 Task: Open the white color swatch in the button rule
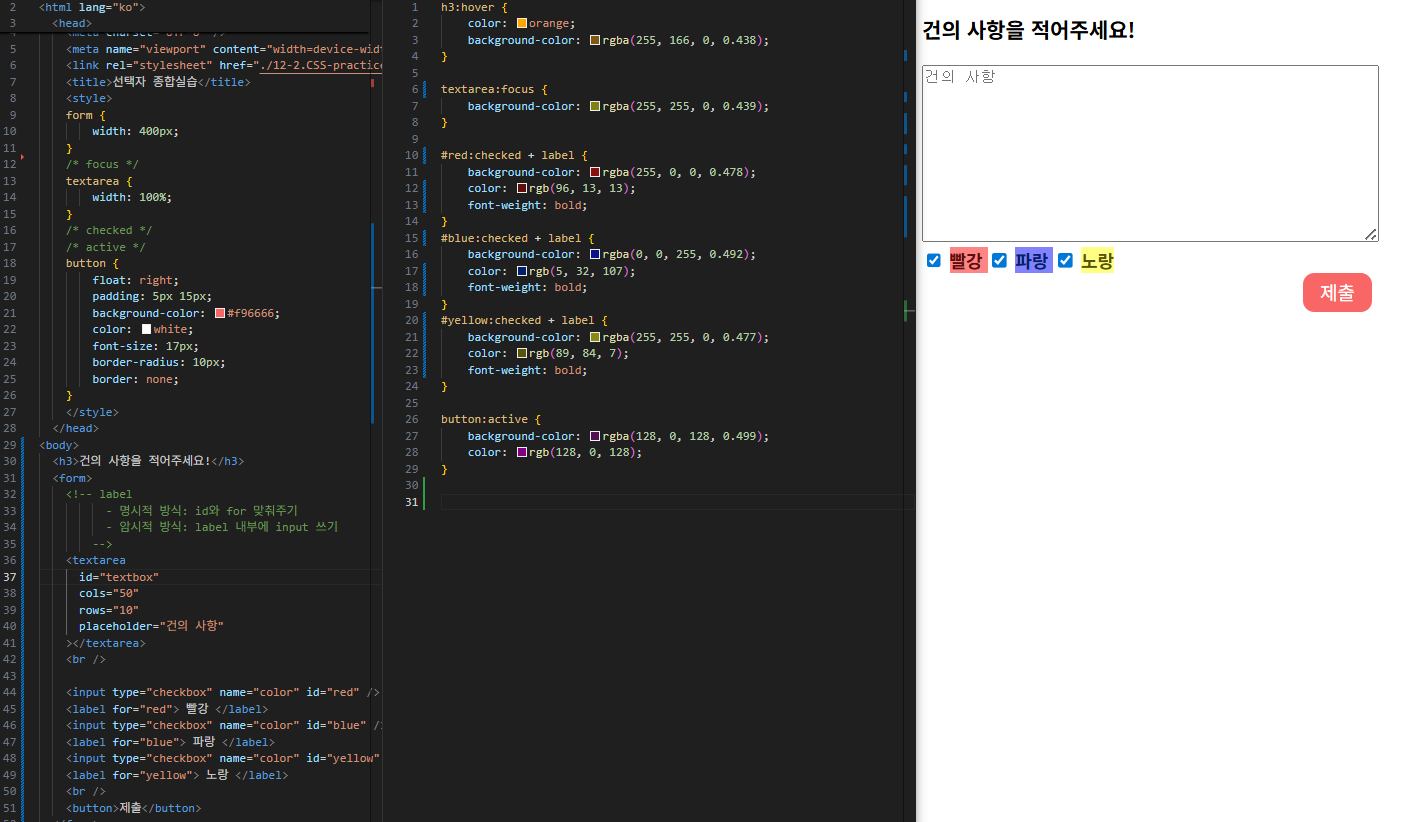pyautogui.click(x=147, y=329)
